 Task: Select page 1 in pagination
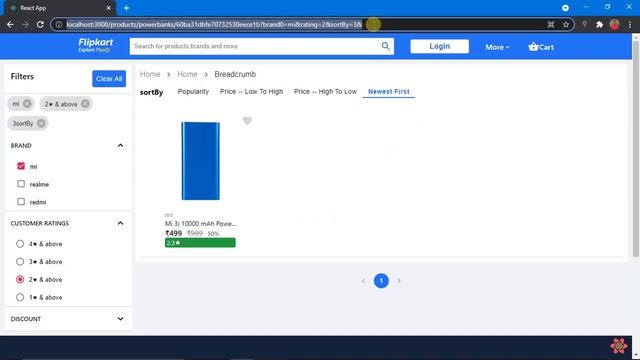pos(381,281)
